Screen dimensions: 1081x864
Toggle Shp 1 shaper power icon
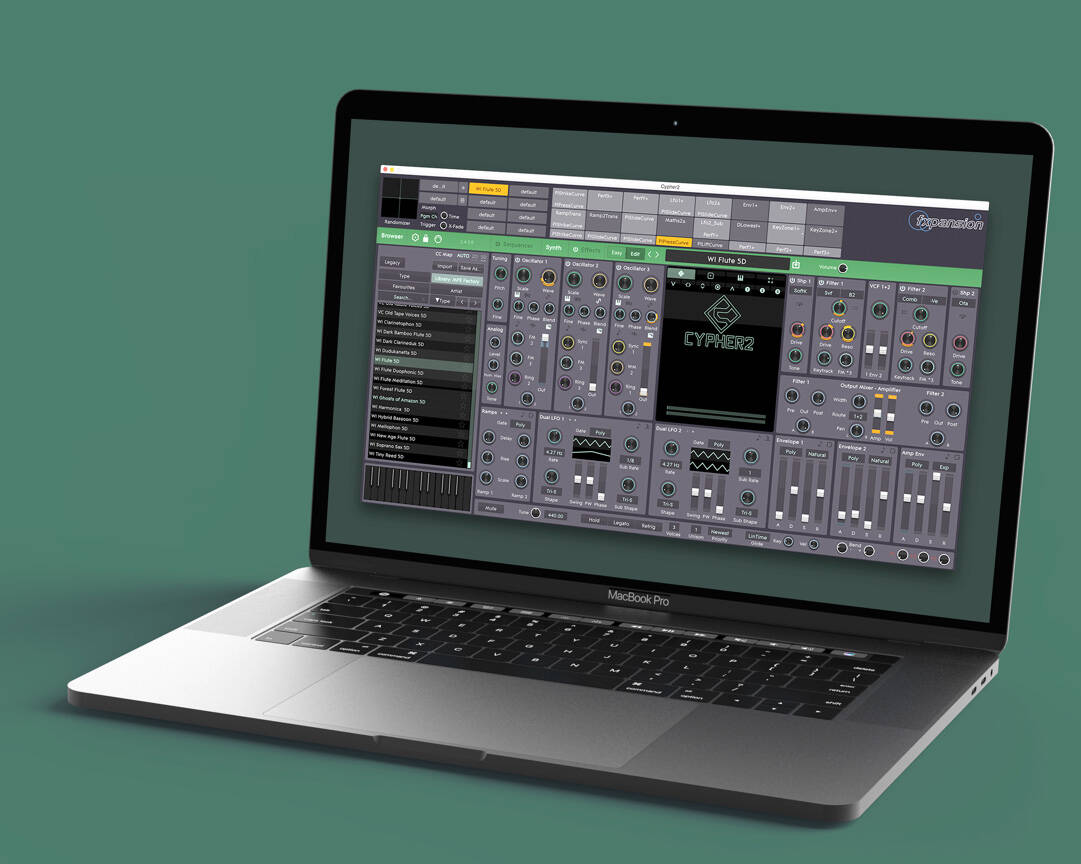point(792,281)
